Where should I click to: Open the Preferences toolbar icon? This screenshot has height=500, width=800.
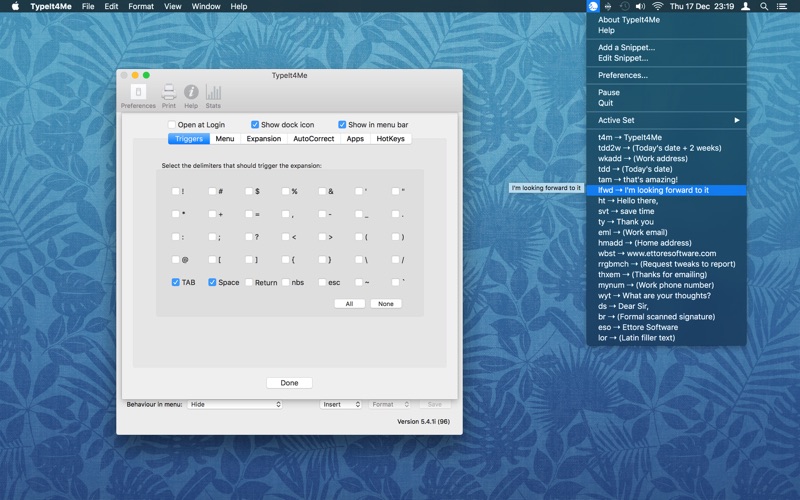pos(138,93)
